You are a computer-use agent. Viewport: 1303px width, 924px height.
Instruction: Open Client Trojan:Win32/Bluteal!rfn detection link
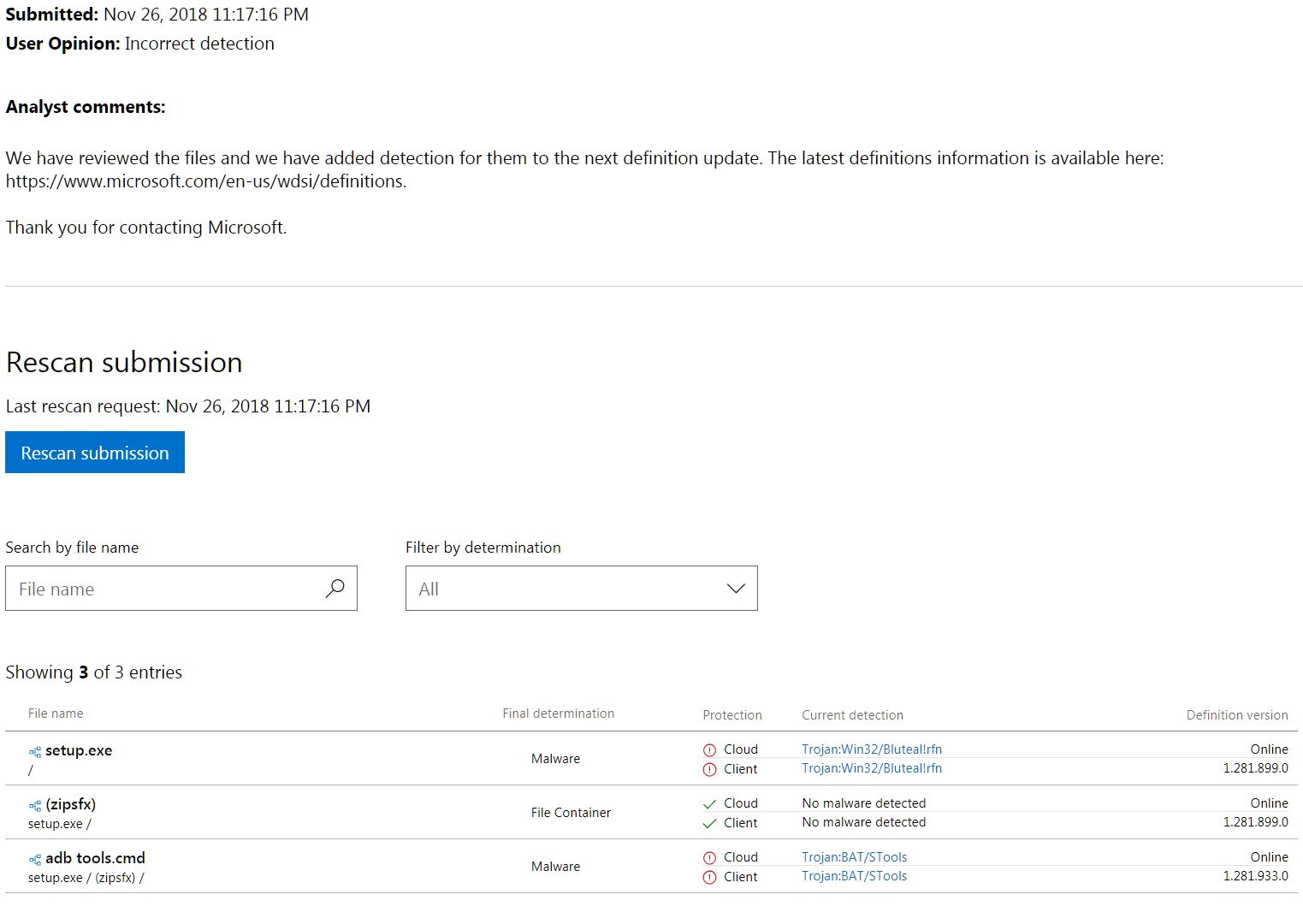click(x=871, y=768)
